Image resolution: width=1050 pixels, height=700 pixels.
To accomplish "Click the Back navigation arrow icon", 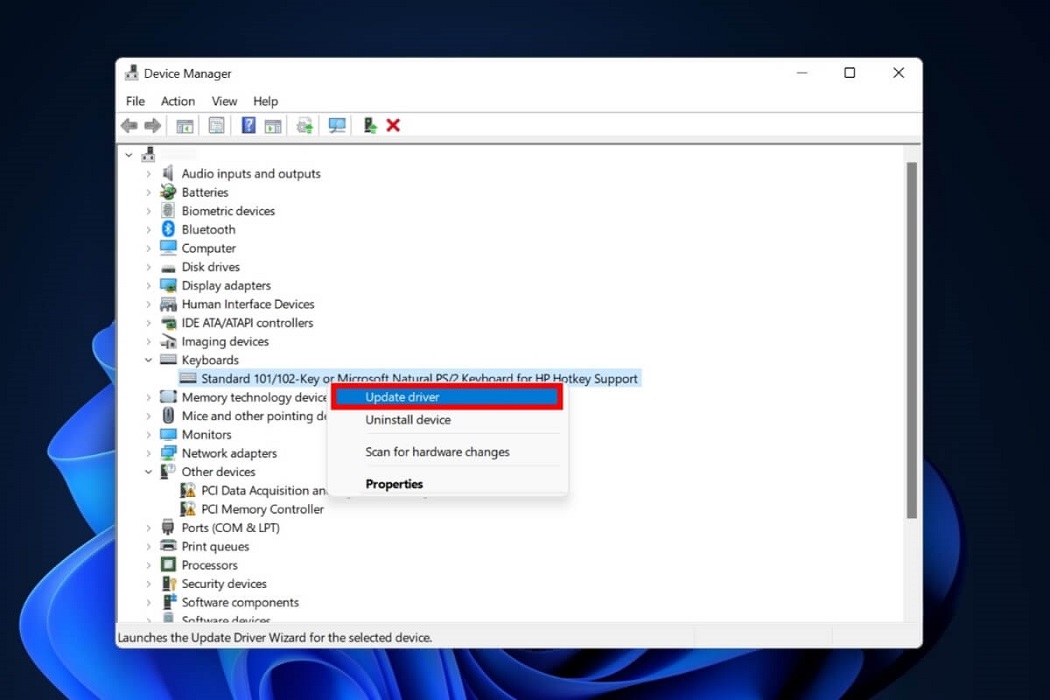I will tap(129, 124).
